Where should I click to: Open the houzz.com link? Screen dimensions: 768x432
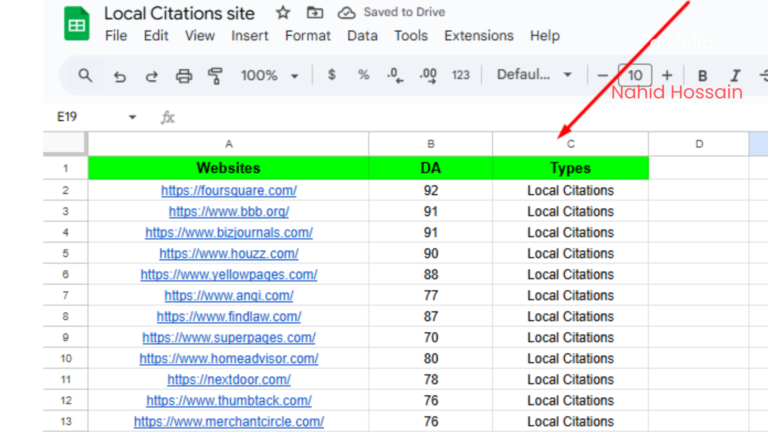229,254
